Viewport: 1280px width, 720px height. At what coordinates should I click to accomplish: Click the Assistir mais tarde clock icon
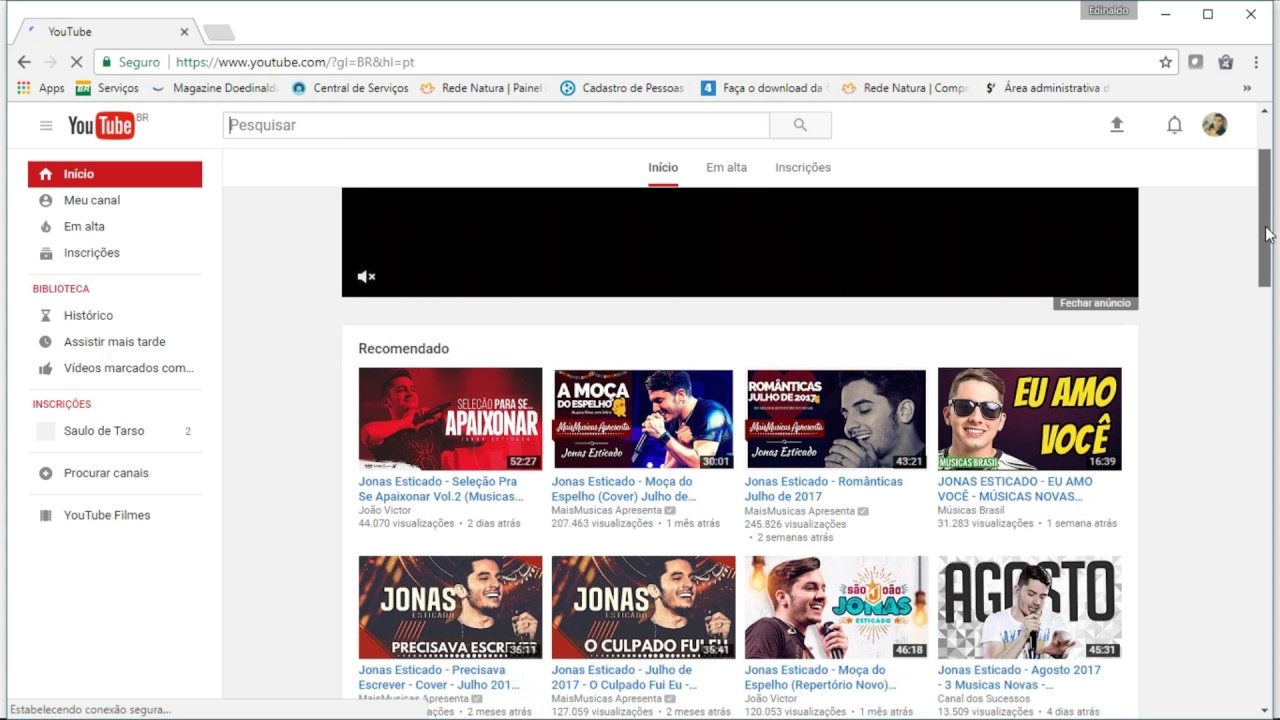tap(45, 342)
